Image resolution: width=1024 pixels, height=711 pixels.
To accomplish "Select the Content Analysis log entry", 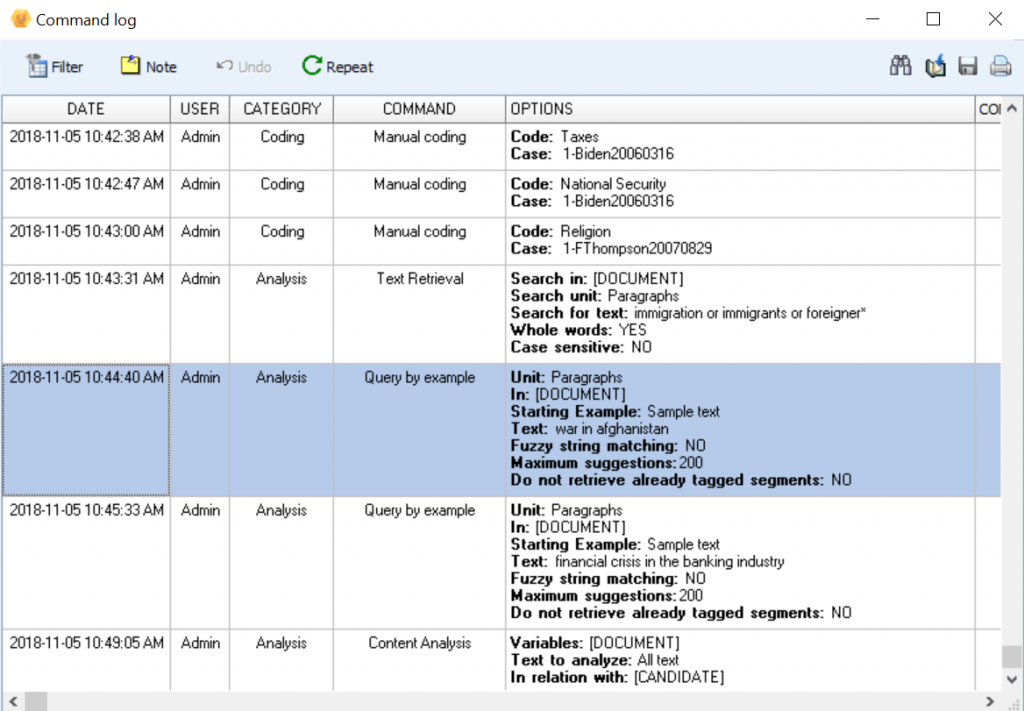I will pos(418,645).
